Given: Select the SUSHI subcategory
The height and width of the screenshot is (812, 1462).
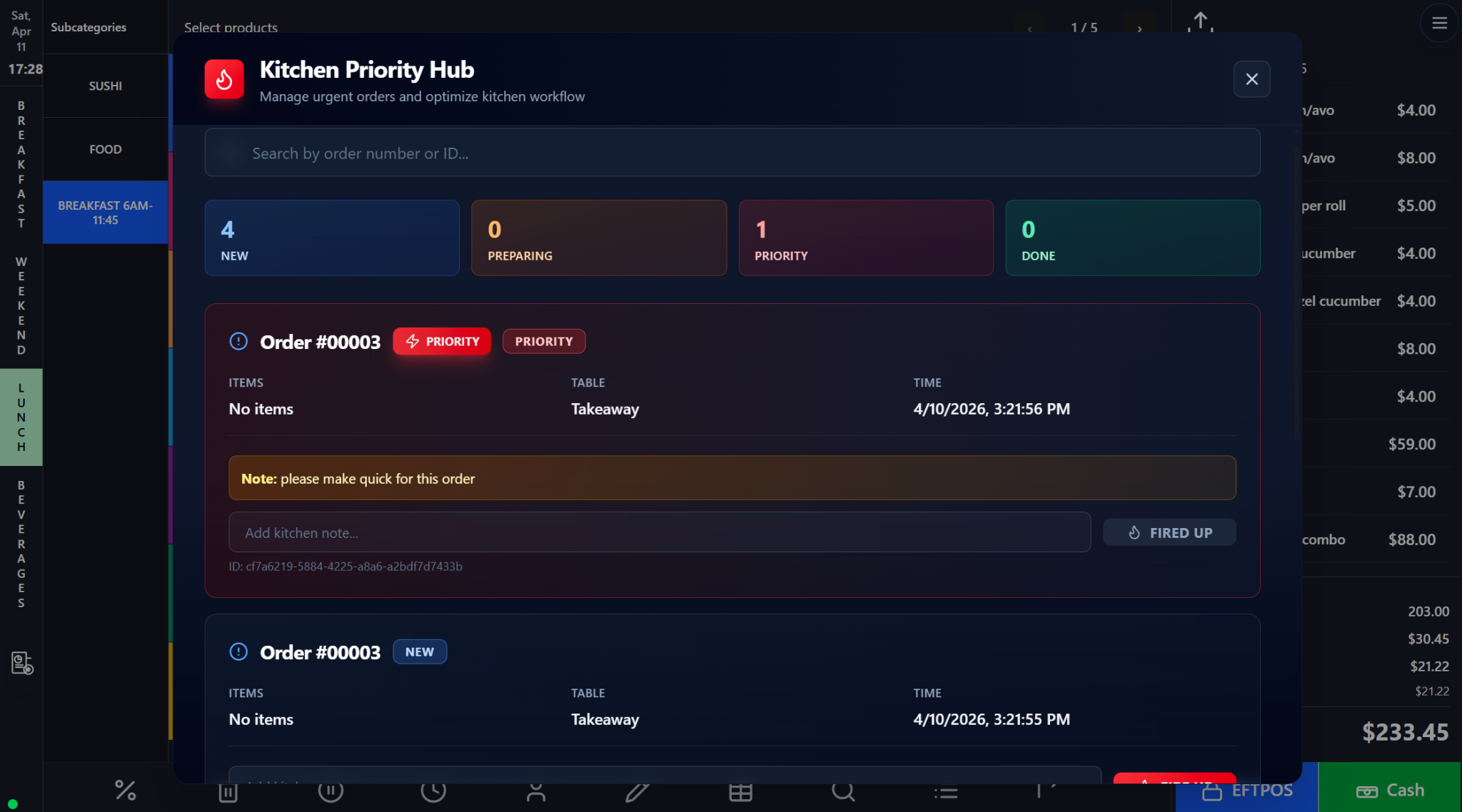Looking at the screenshot, I should (106, 86).
